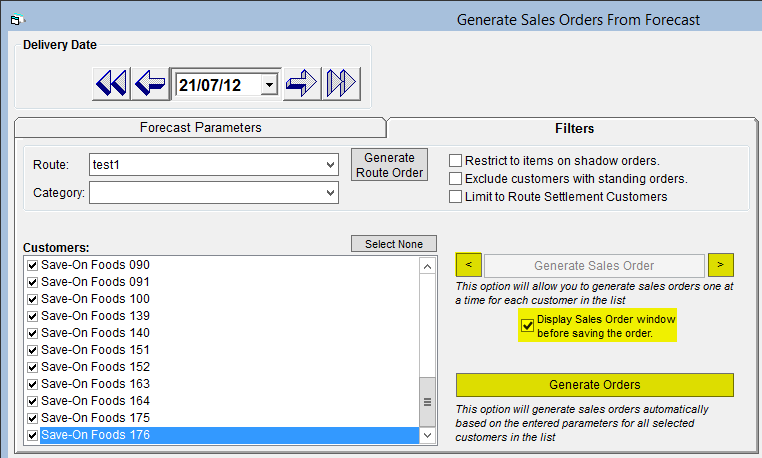Click the double-left arrow delivery date icon
Viewport: 762px width, 458px height.
tap(111, 84)
